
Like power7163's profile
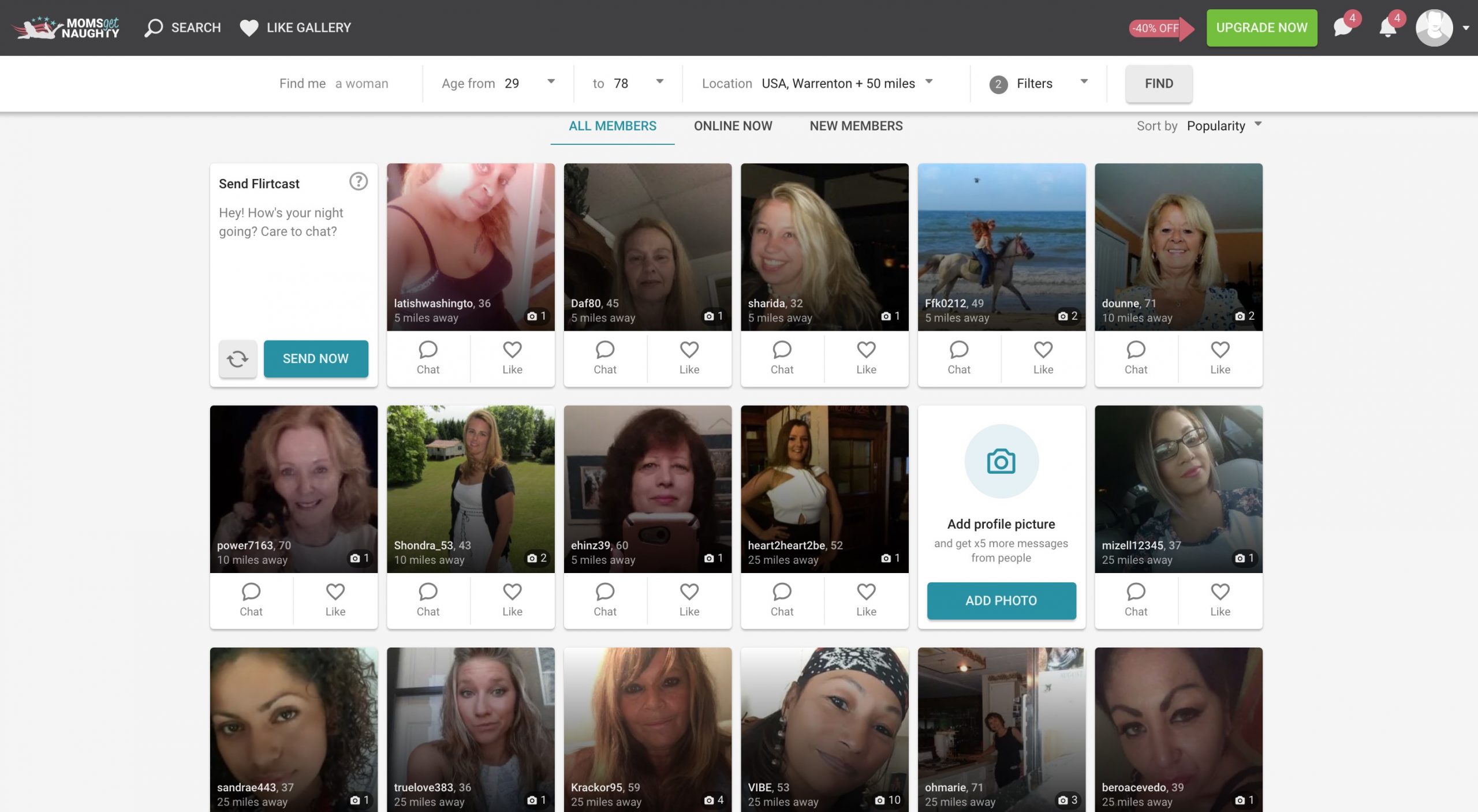pos(335,600)
